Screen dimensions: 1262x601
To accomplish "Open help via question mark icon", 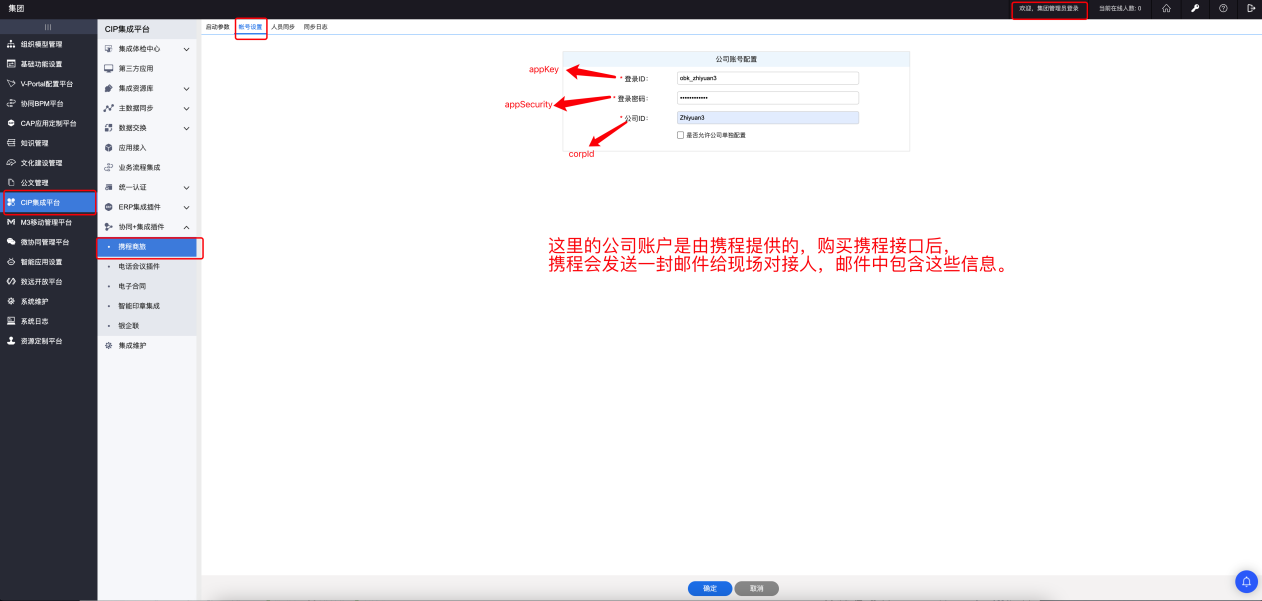I will 1223,8.
